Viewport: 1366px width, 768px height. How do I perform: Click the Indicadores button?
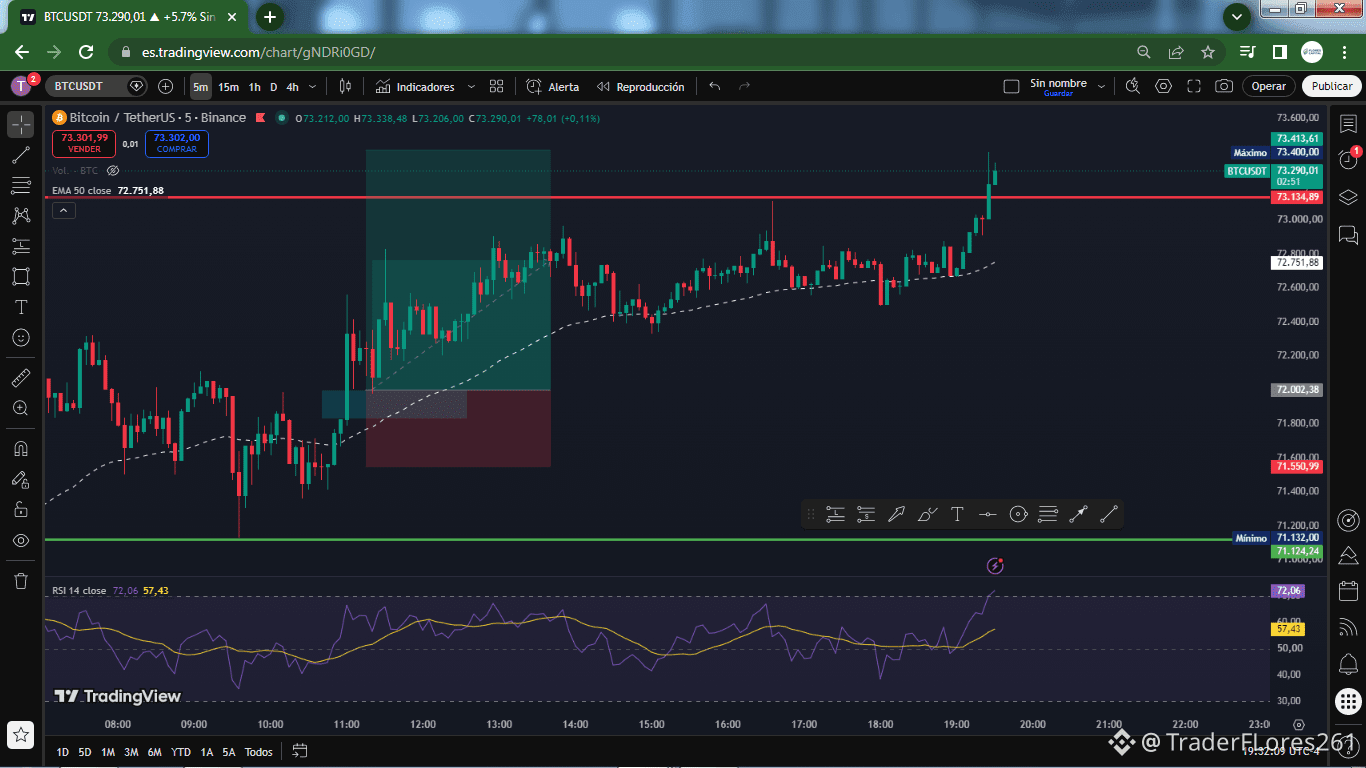[x=415, y=87]
